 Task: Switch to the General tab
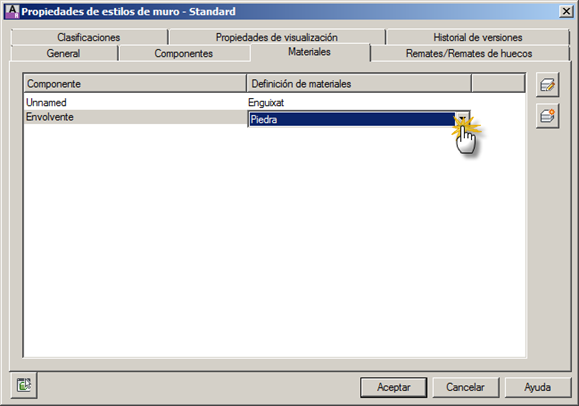click(64, 53)
